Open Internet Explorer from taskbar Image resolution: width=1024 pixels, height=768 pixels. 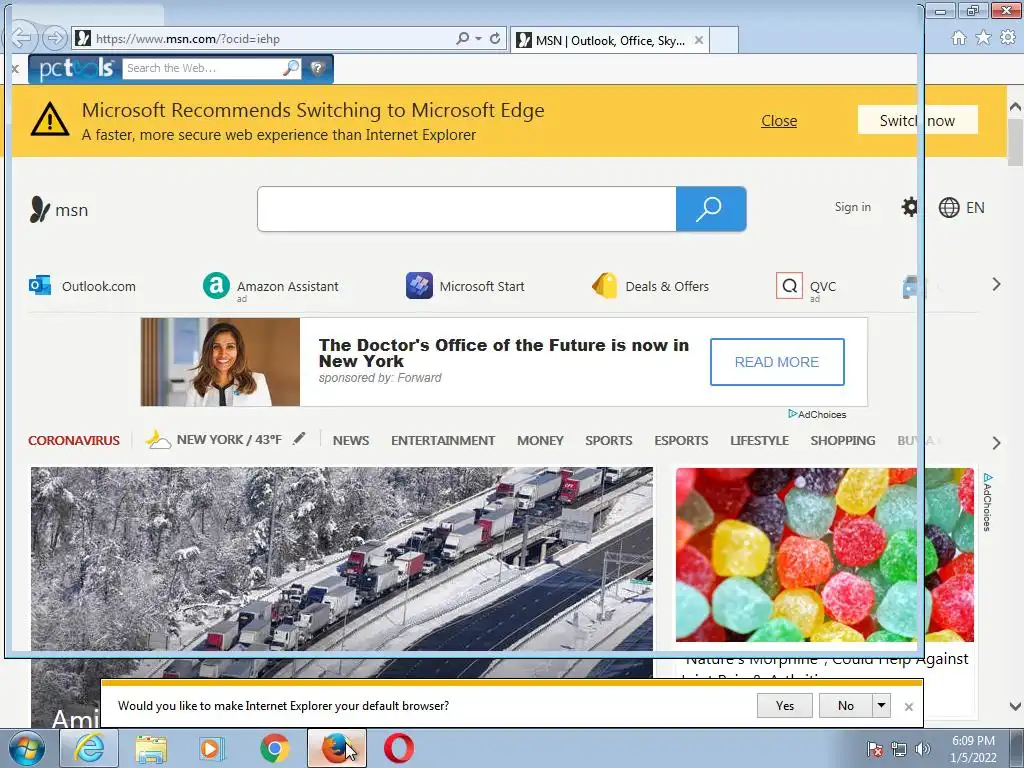89,748
